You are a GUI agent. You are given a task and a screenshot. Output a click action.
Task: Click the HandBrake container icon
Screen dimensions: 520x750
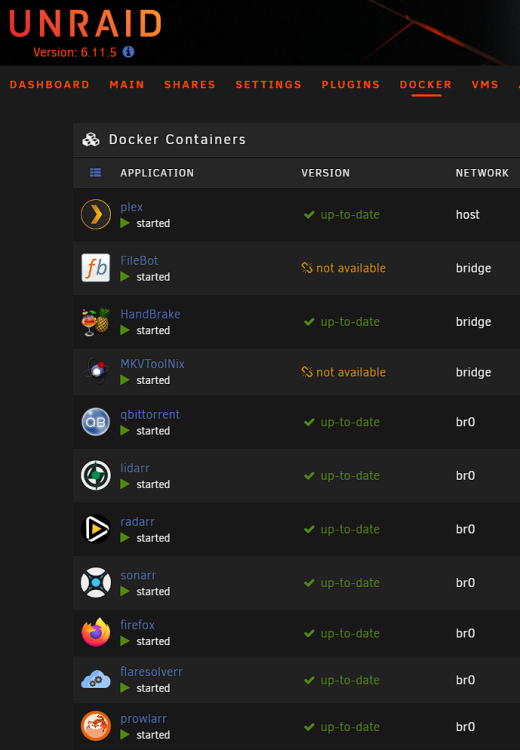pyautogui.click(x=96, y=321)
